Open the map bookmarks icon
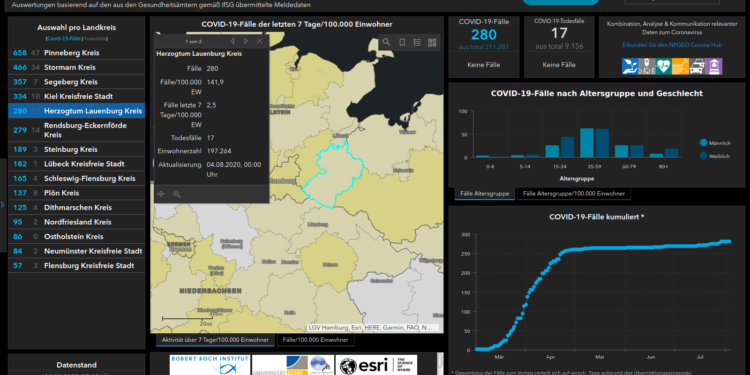 pyautogui.click(x=402, y=43)
